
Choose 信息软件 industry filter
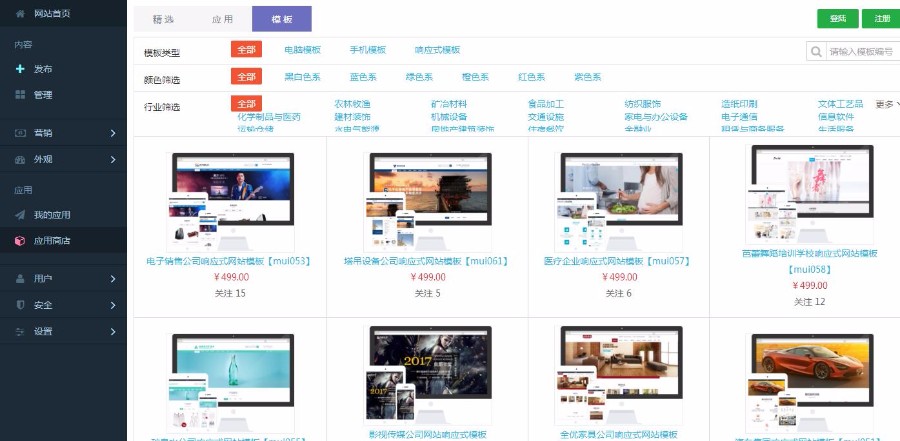[836, 117]
